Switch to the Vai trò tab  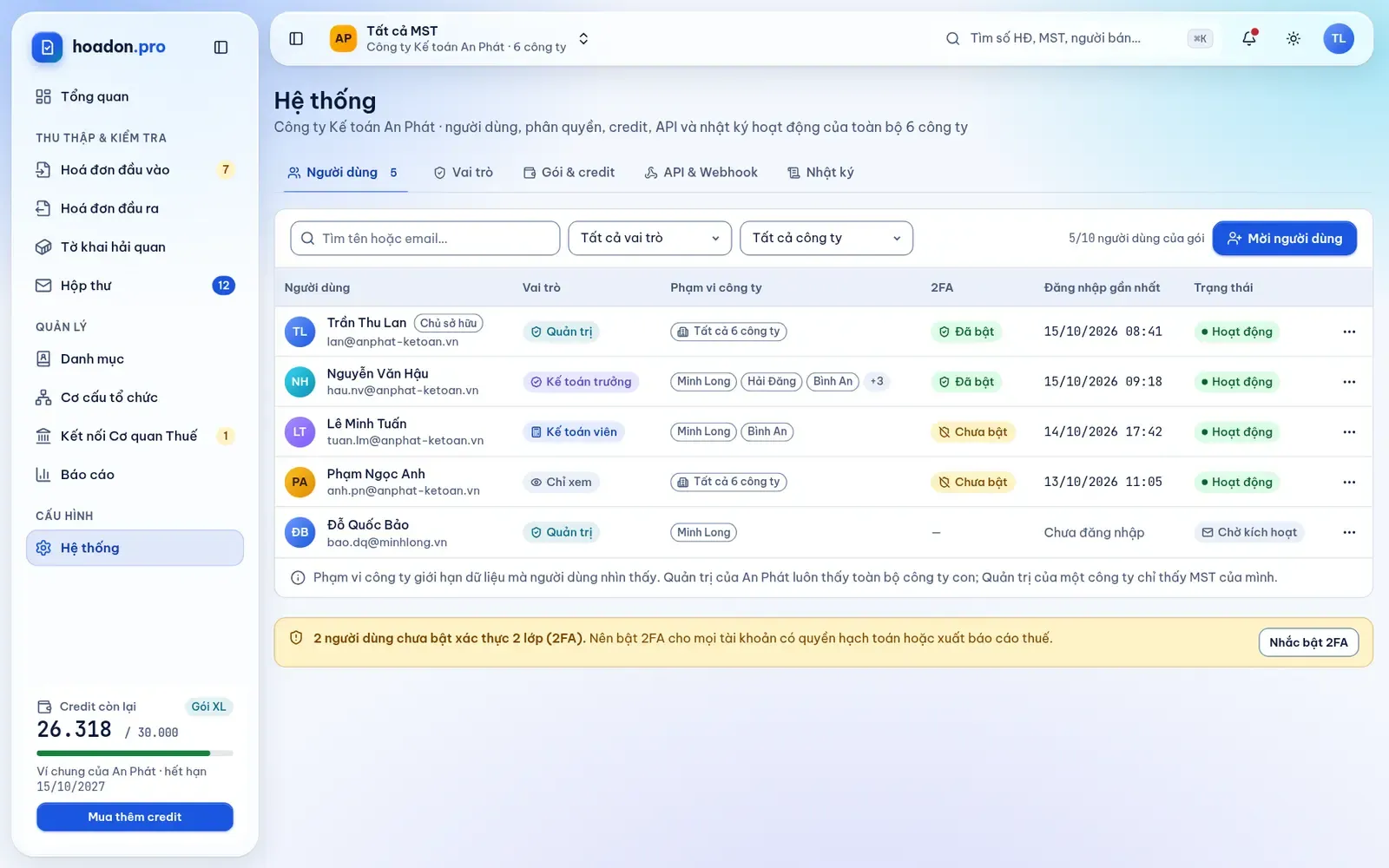pos(464,173)
